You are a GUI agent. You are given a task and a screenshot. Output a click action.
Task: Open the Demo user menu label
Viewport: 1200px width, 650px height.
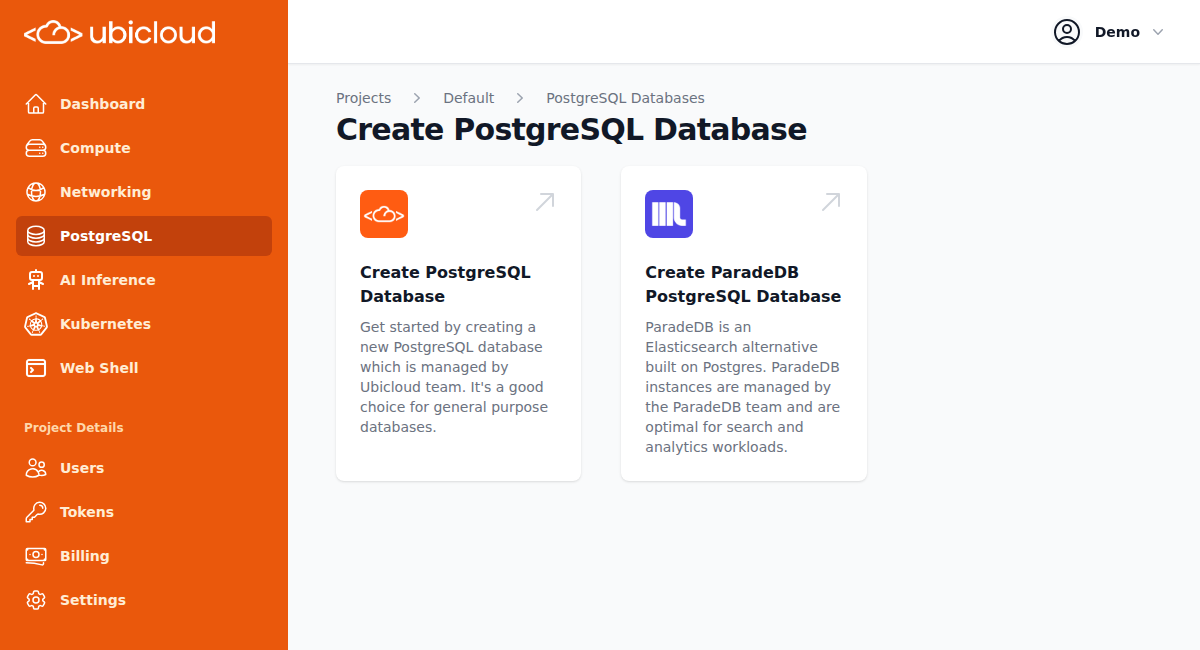click(x=1117, y=32)
